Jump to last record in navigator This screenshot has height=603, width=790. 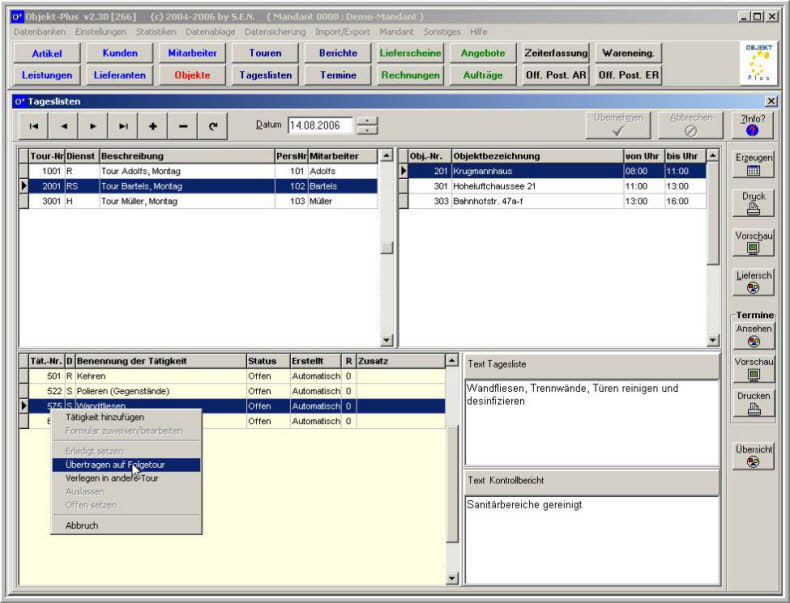[123, 126]
